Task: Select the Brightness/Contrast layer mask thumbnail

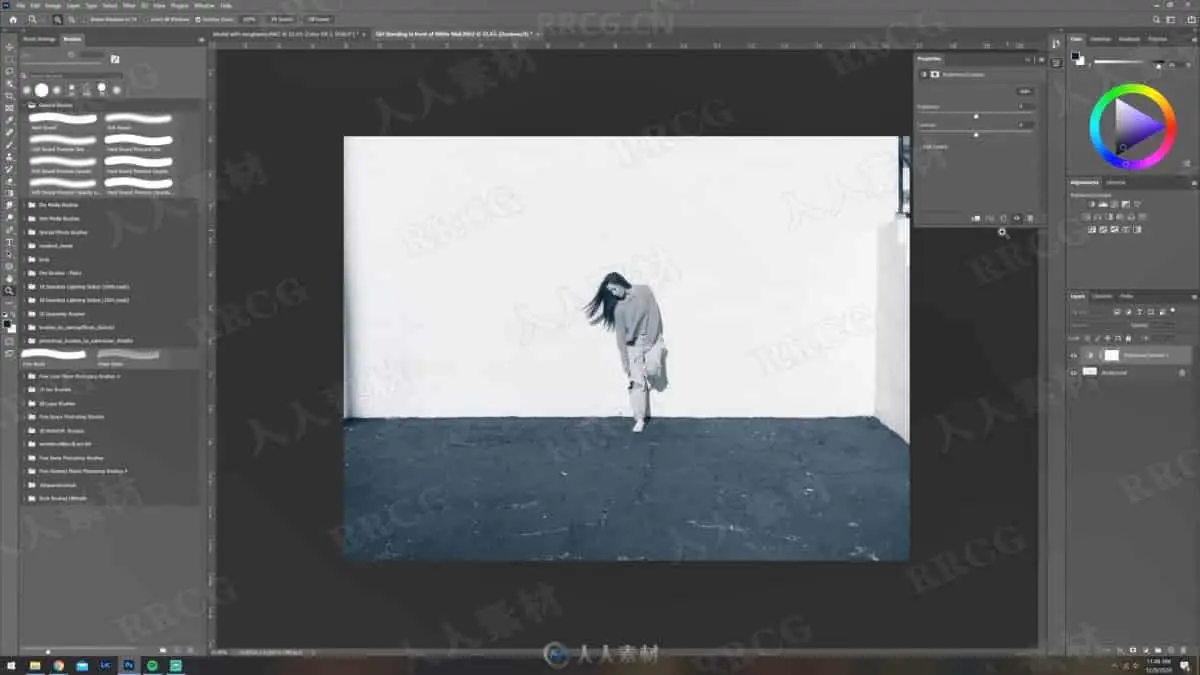Action: 1111,356
